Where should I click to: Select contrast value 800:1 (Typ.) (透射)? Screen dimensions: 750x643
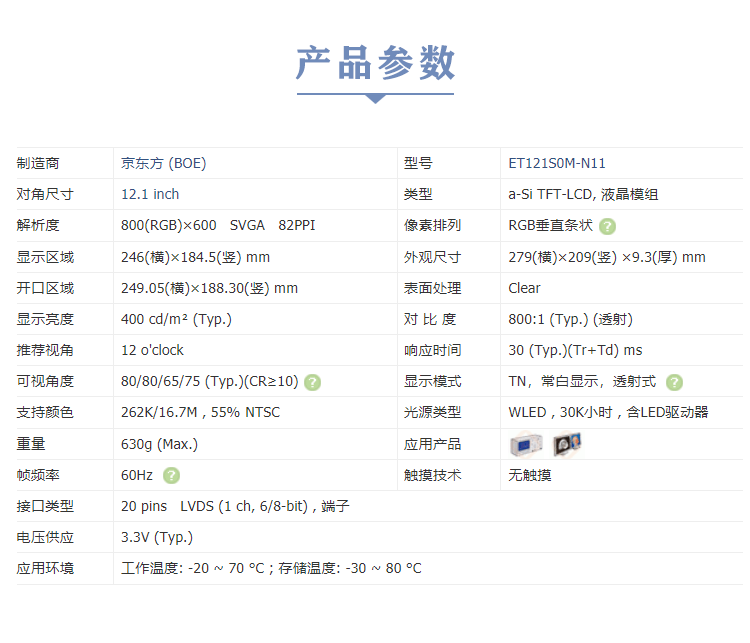pos(571,319)
